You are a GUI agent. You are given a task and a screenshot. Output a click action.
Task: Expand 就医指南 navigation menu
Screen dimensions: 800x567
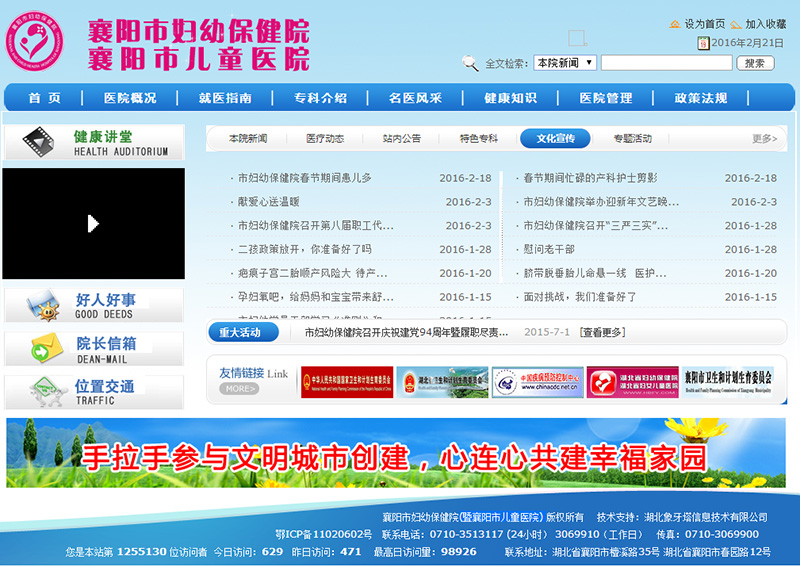(x=225, y=98)
